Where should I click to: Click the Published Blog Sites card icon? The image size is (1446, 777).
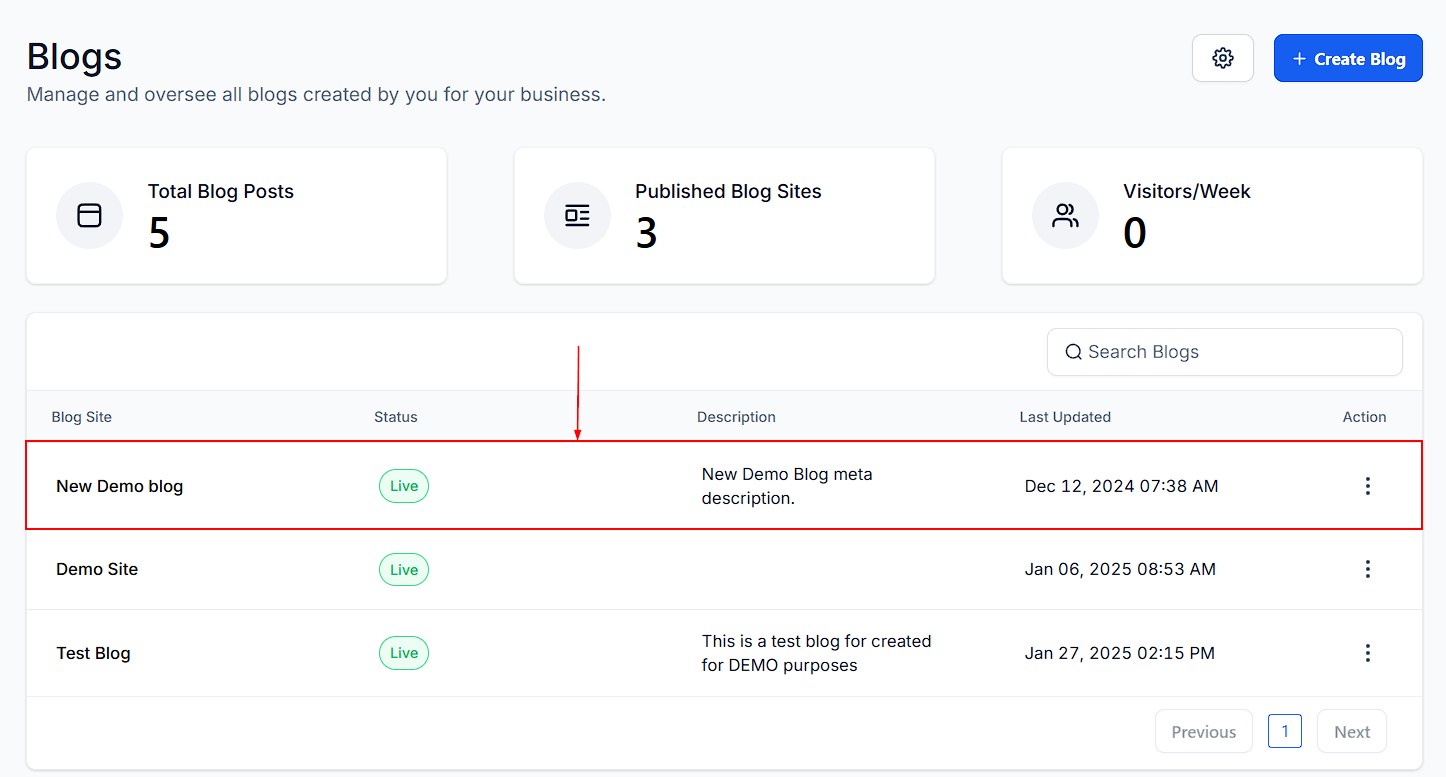click(577, 215)
